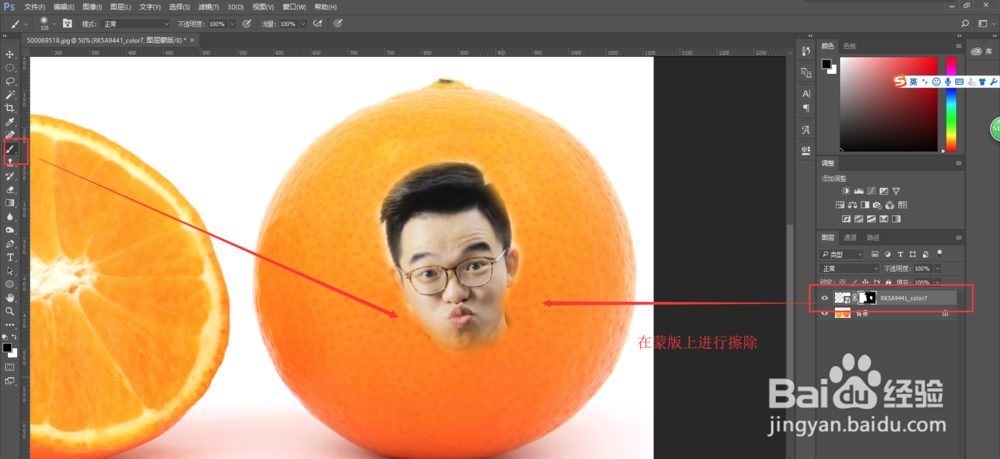
Task: Toggle pixel layer filter
Action: [874, 254]
